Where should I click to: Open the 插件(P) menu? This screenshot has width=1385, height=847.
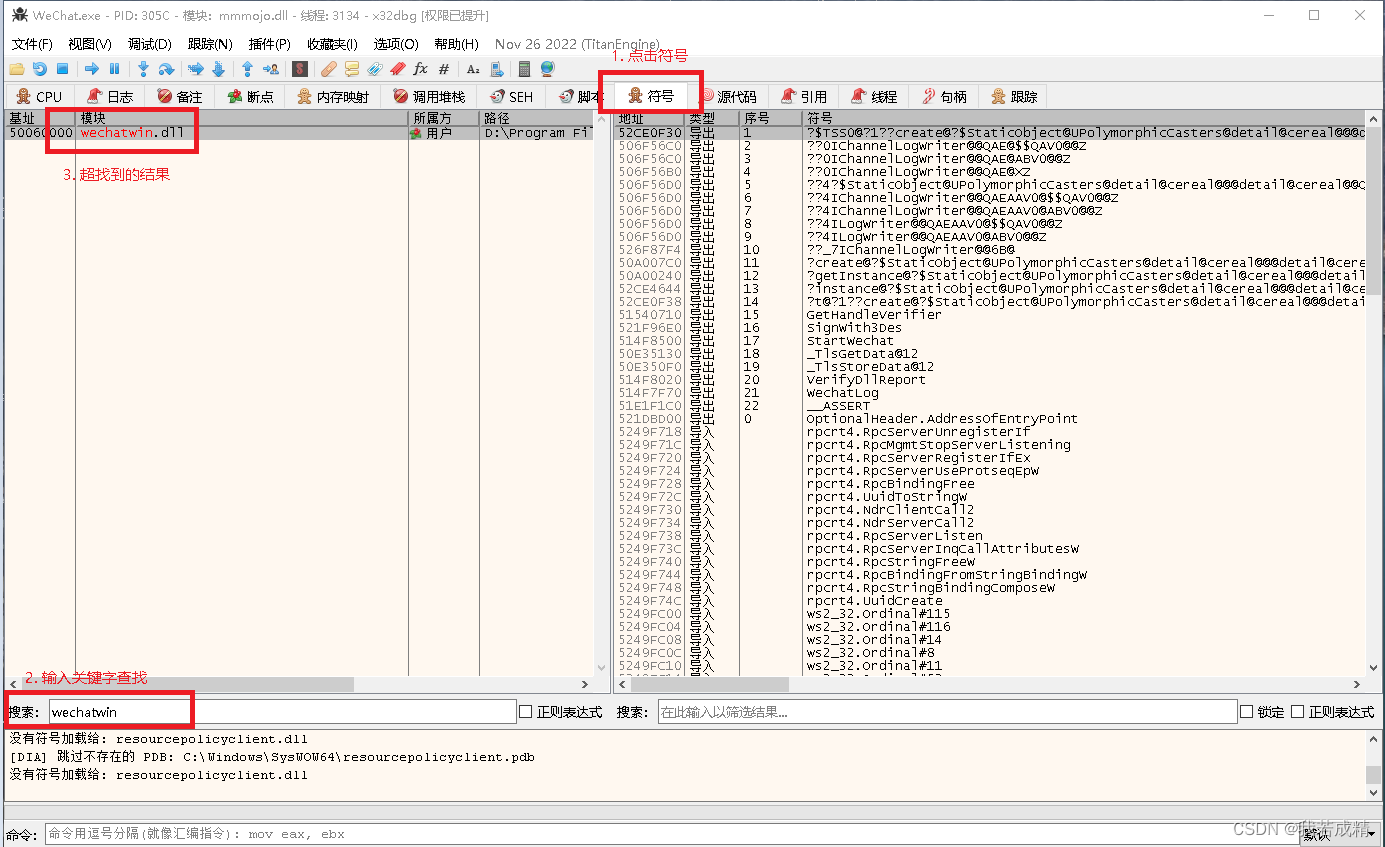pyautogui.click(x=269, y=44)
